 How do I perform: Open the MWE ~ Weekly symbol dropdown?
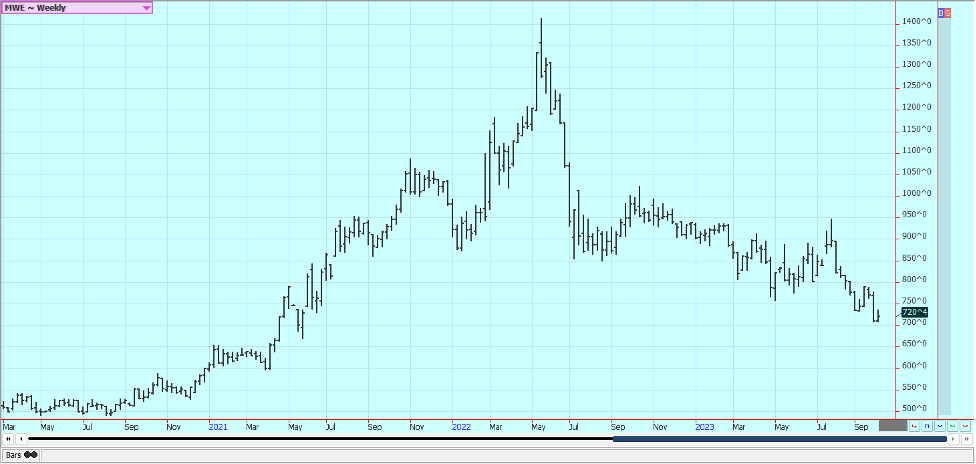[70, 7]
